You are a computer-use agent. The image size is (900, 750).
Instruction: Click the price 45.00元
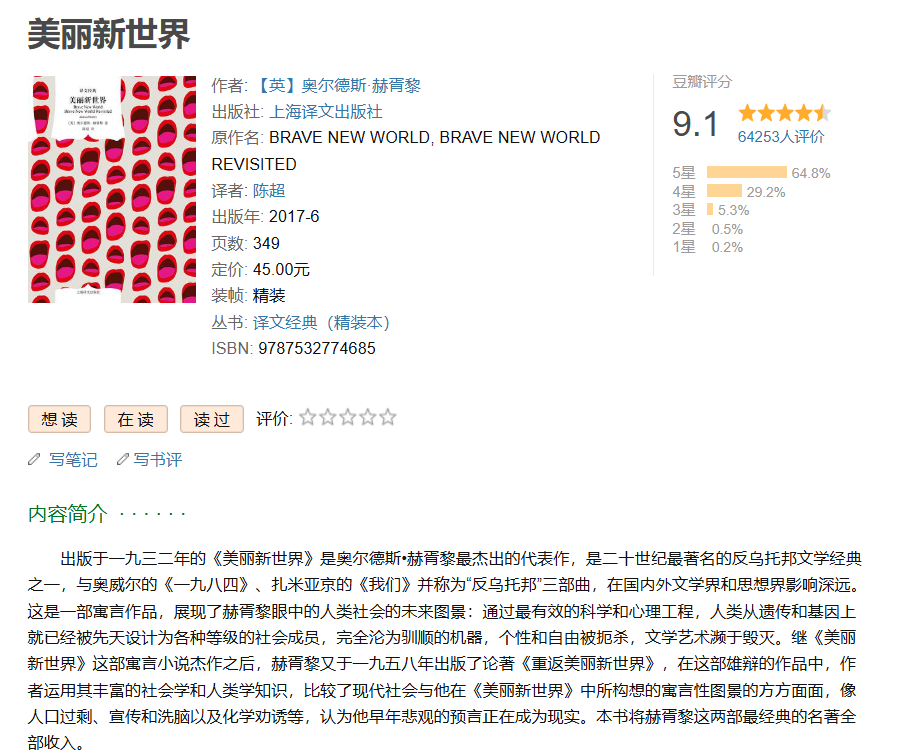(x=281, y=270)
